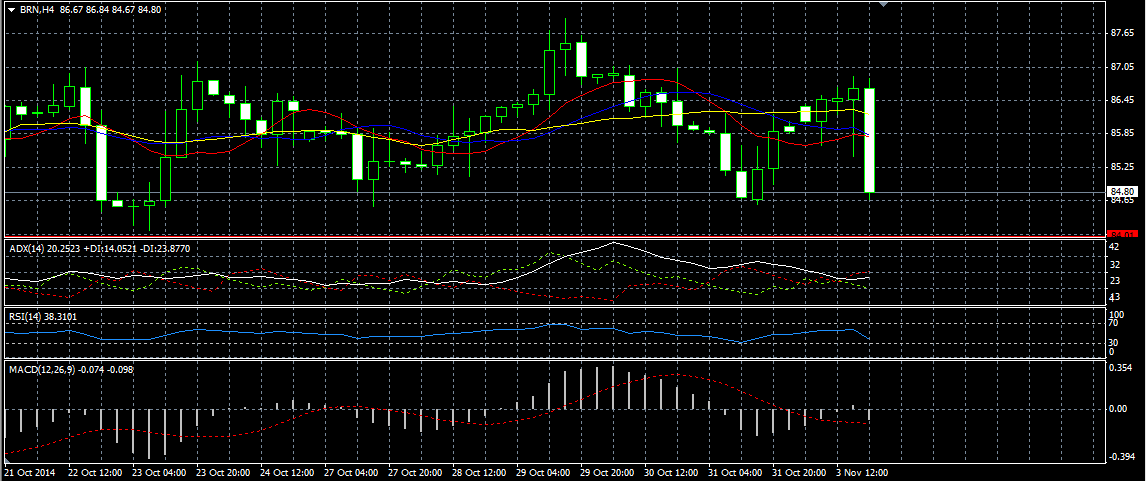
Task: Click the 31 Oct 04:00 time label
Action: coord(736,472)
